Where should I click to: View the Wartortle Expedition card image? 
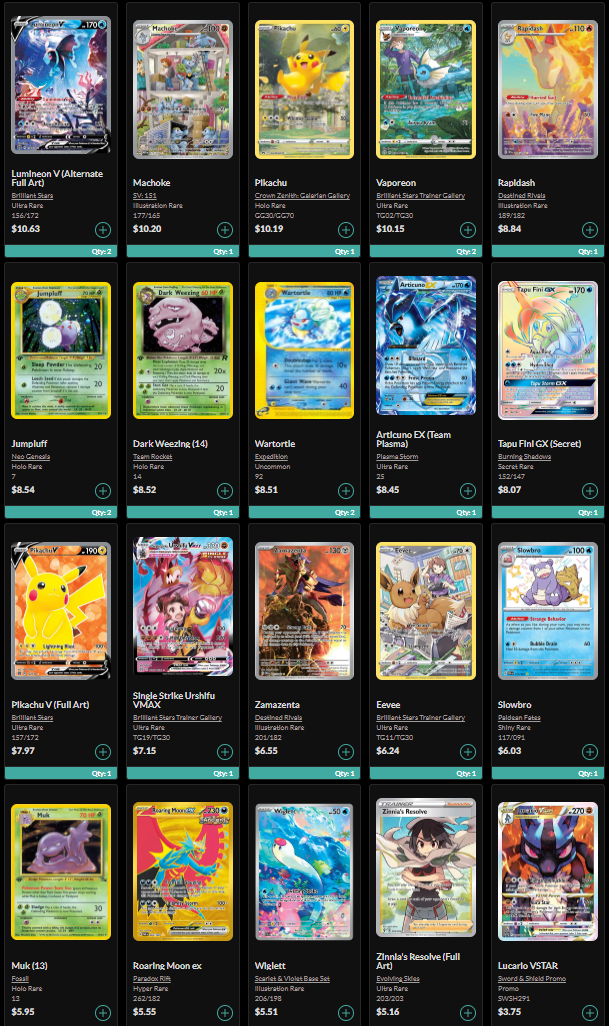point(304,350)
